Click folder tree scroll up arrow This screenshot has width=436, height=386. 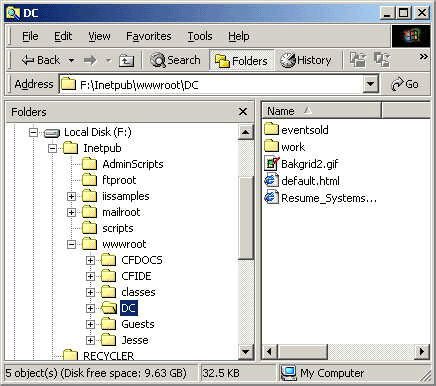point(246,132)
